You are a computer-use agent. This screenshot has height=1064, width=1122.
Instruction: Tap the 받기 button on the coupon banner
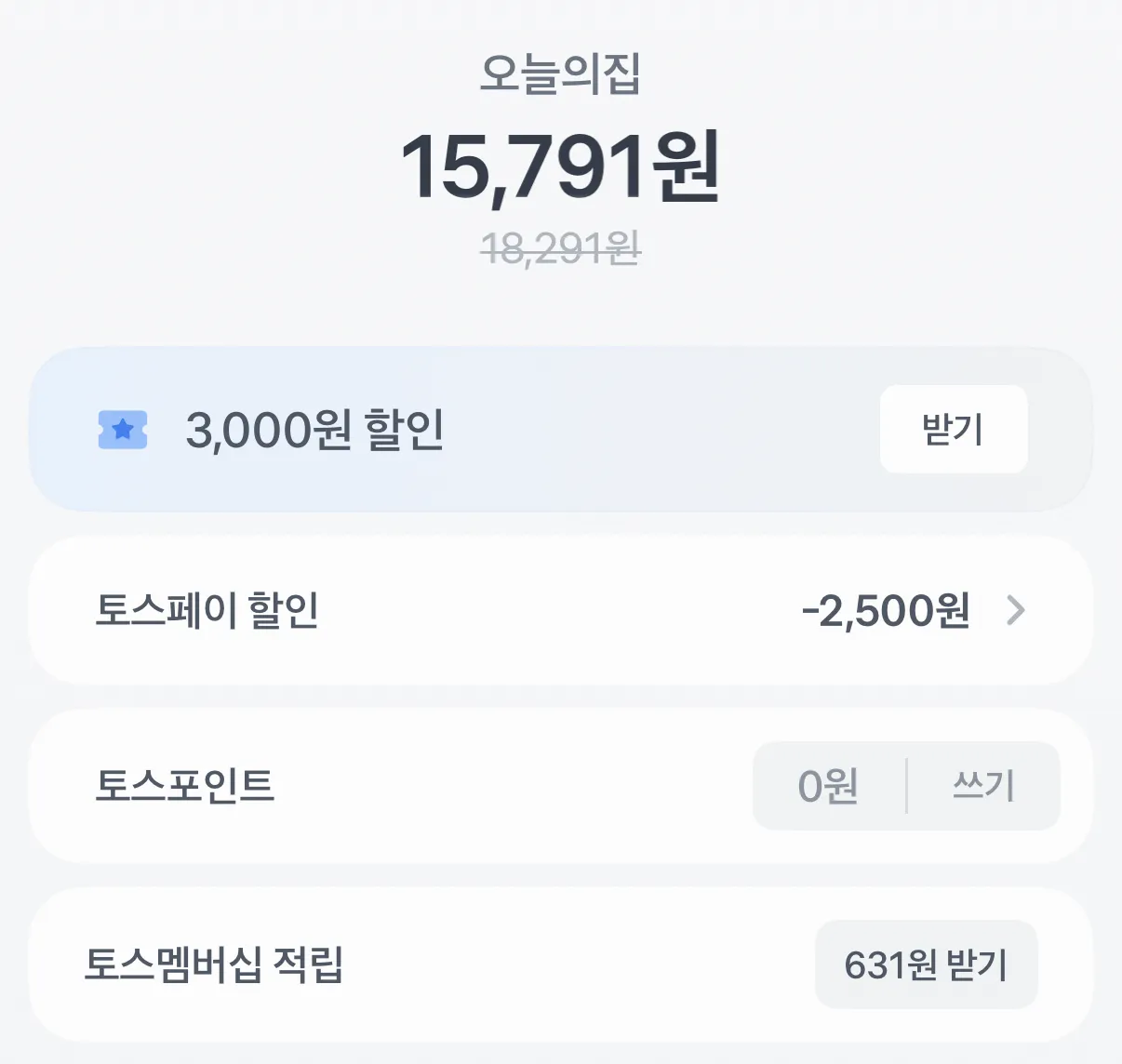pyautogui.click(x=953, y=430)
